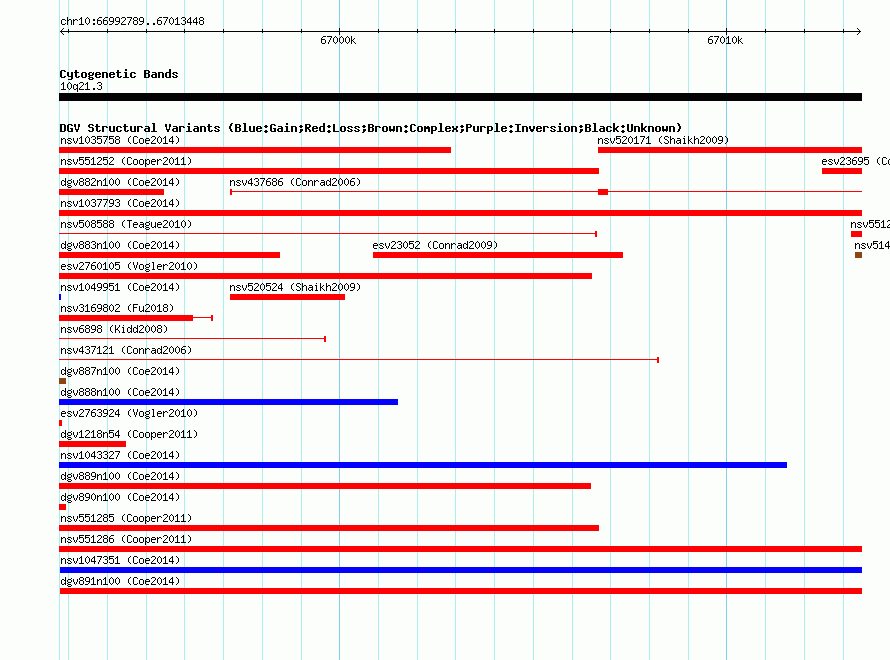
Task: Open dgv882n100 (Coe2014) variant
Action: click(x=120, y=182)
